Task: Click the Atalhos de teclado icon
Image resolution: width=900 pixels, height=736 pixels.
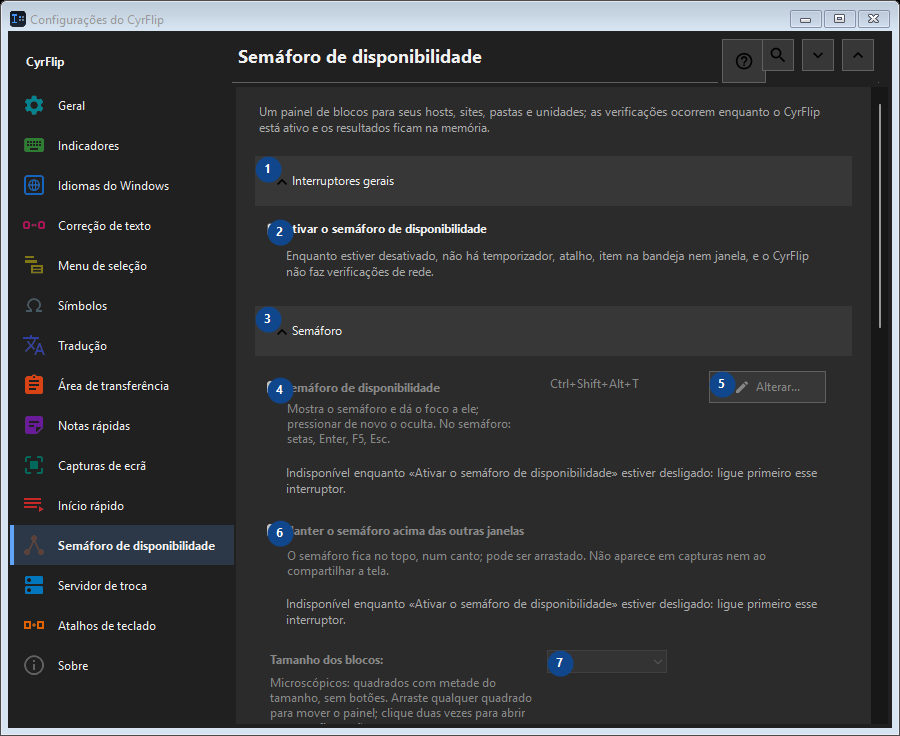Action: (x=34, y=625)
